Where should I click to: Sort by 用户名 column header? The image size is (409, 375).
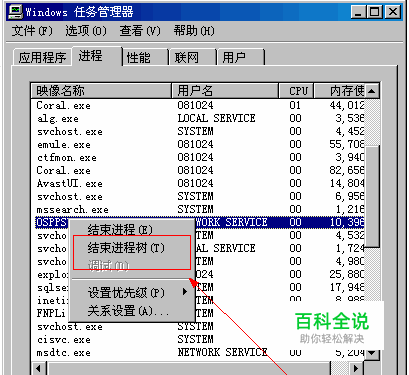(225, 90)
